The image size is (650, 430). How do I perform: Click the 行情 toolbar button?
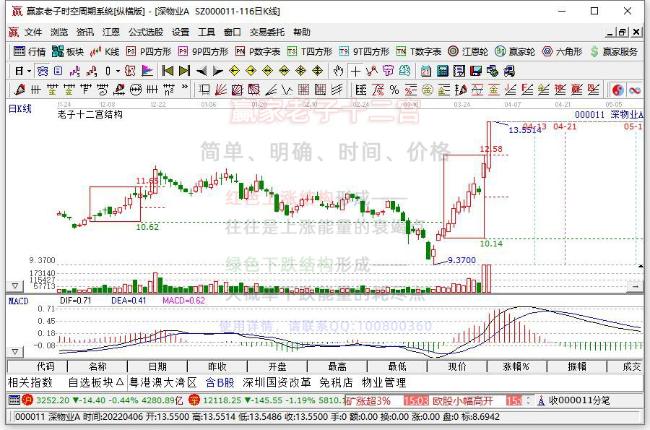point(29,51)
